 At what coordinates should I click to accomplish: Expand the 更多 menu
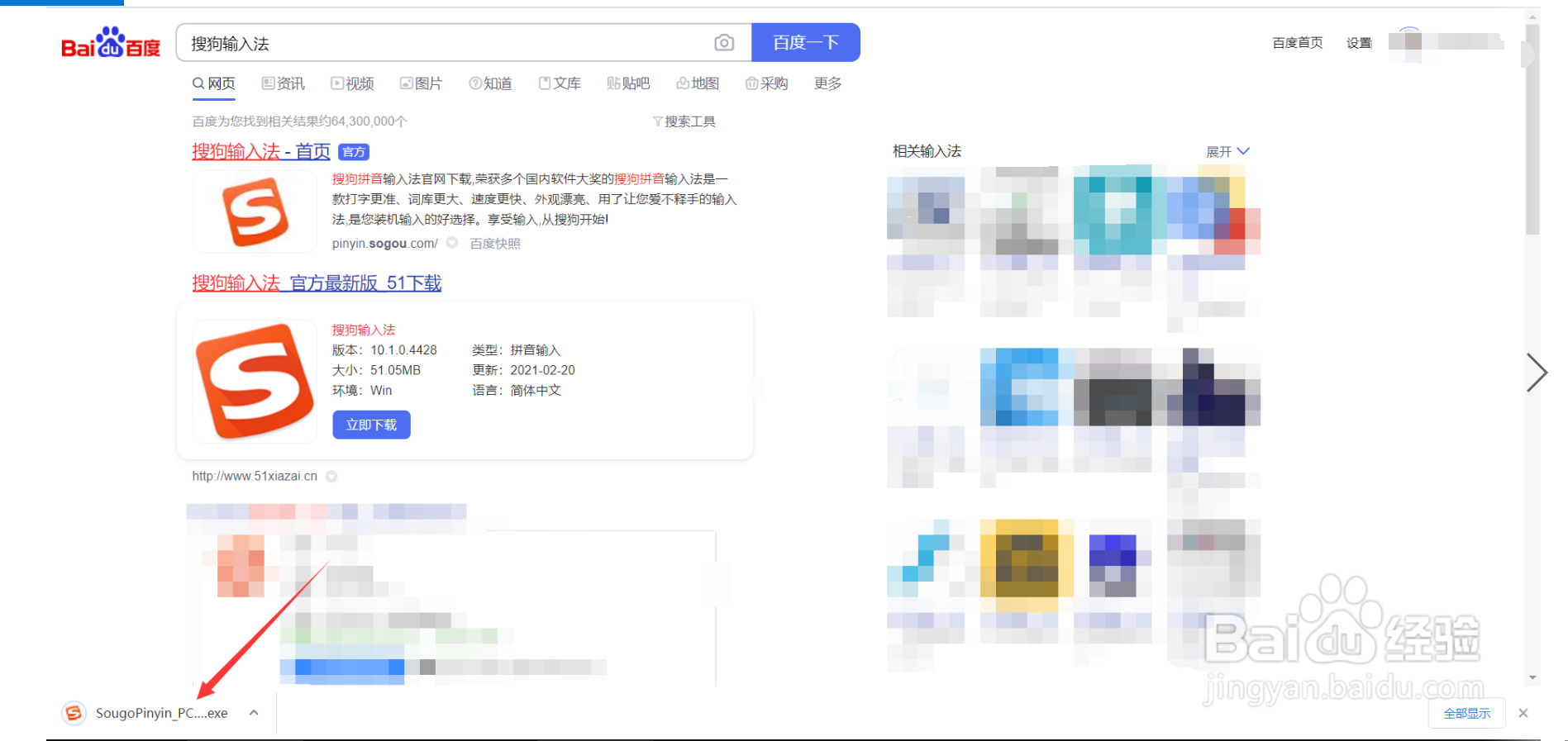point(828,83)
